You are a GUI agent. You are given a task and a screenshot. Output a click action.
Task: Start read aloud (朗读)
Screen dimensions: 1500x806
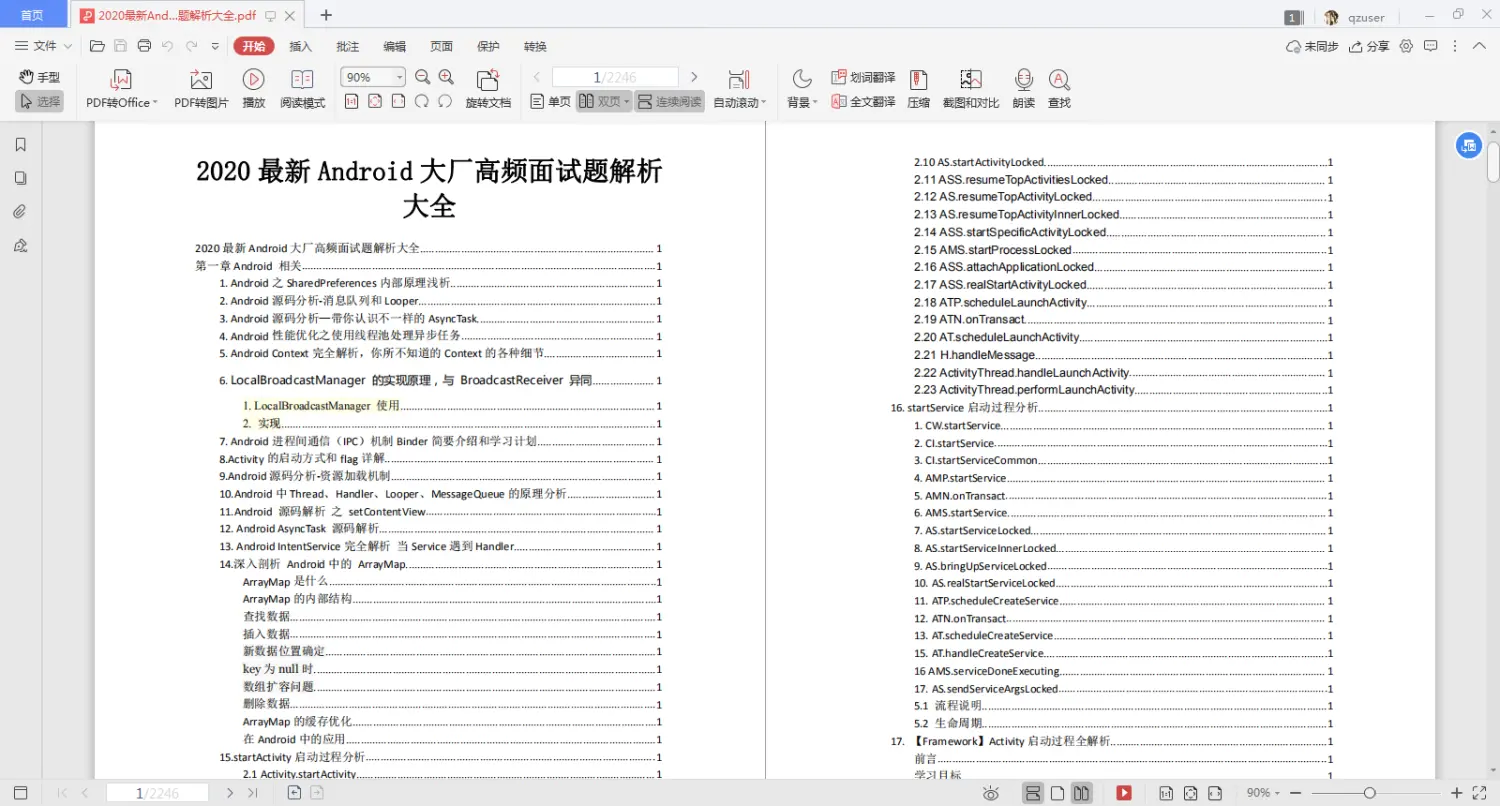pos(1023,89)
